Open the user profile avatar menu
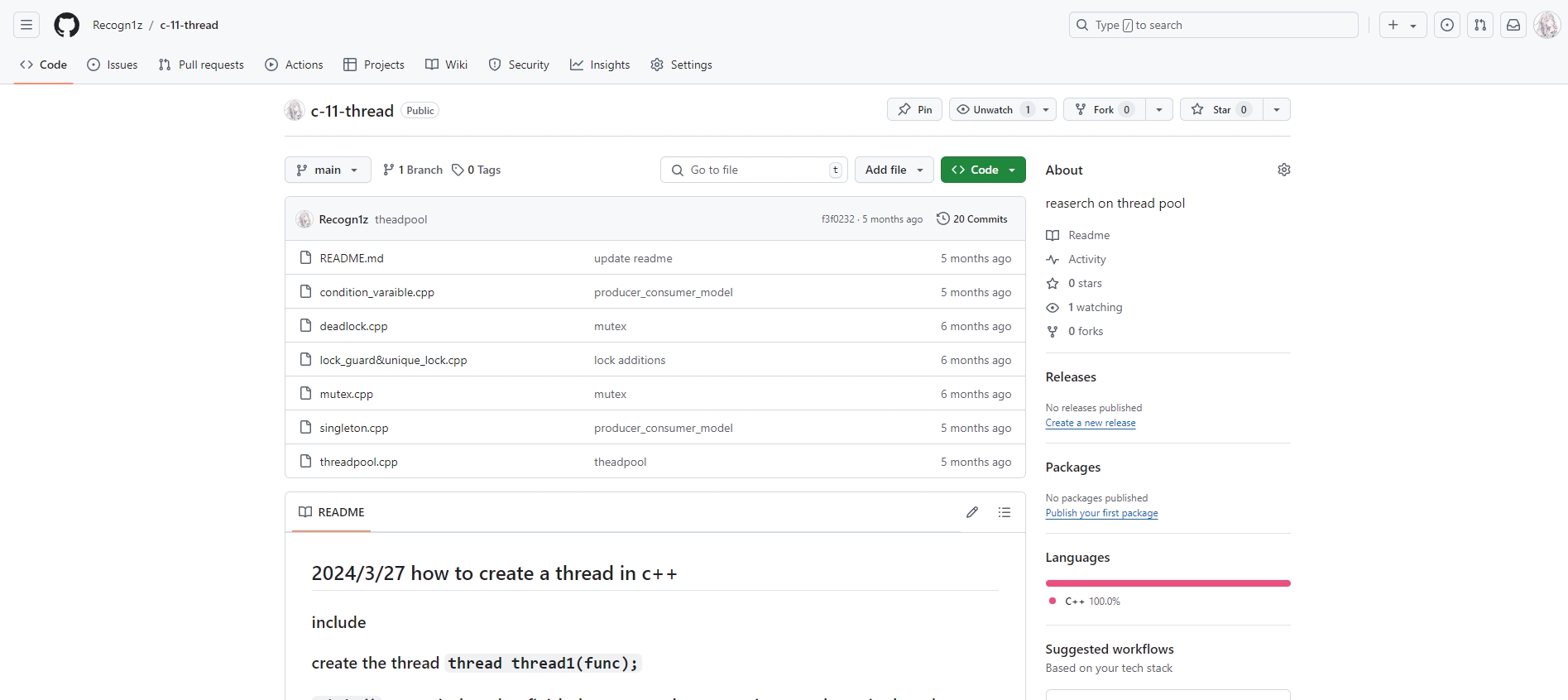Viewport: 1568px width, 700px height. [1546, 25]
